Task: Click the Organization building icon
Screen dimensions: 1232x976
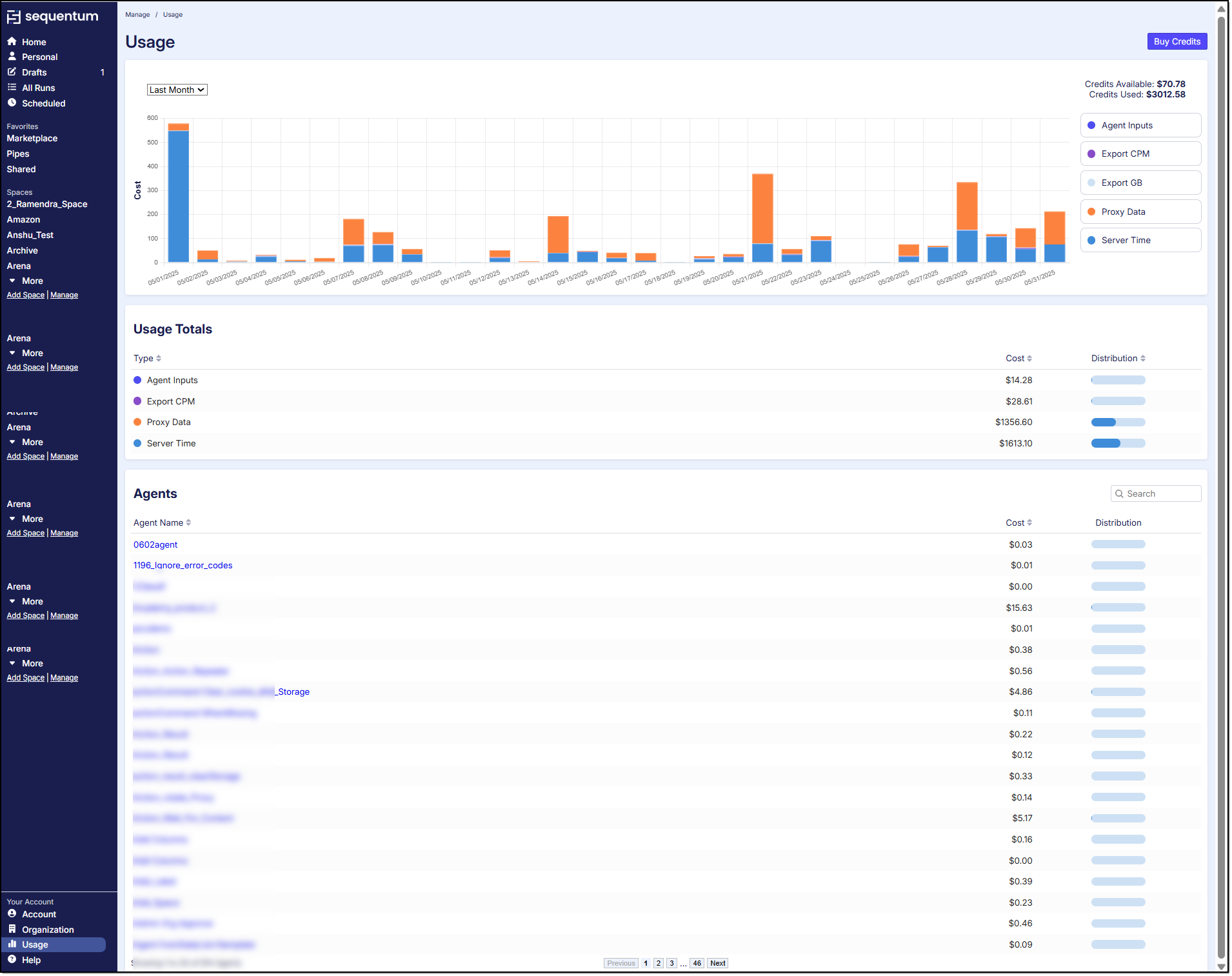Action: point(12,929)
